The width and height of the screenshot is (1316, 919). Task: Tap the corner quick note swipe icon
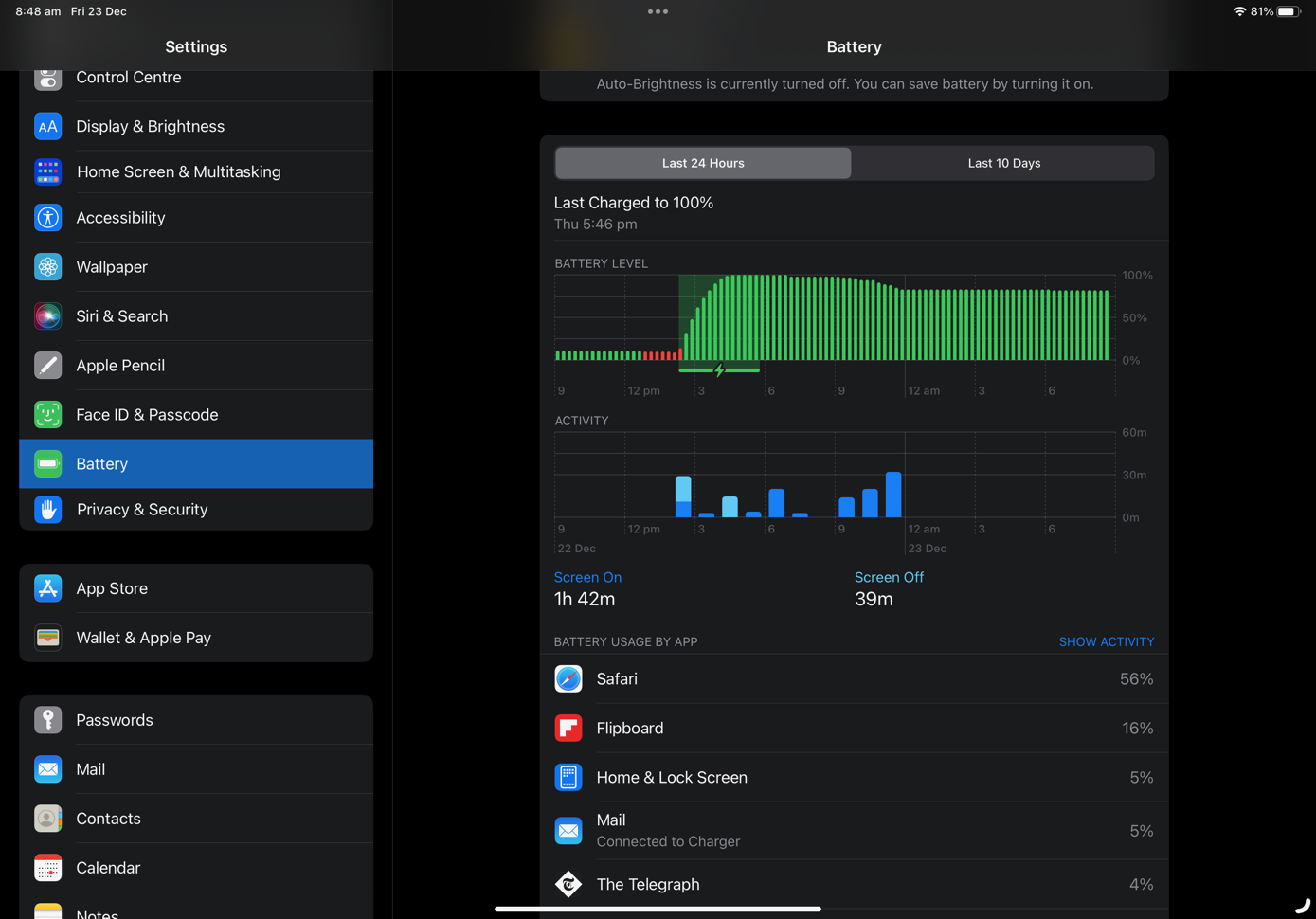coord(1303,906)
